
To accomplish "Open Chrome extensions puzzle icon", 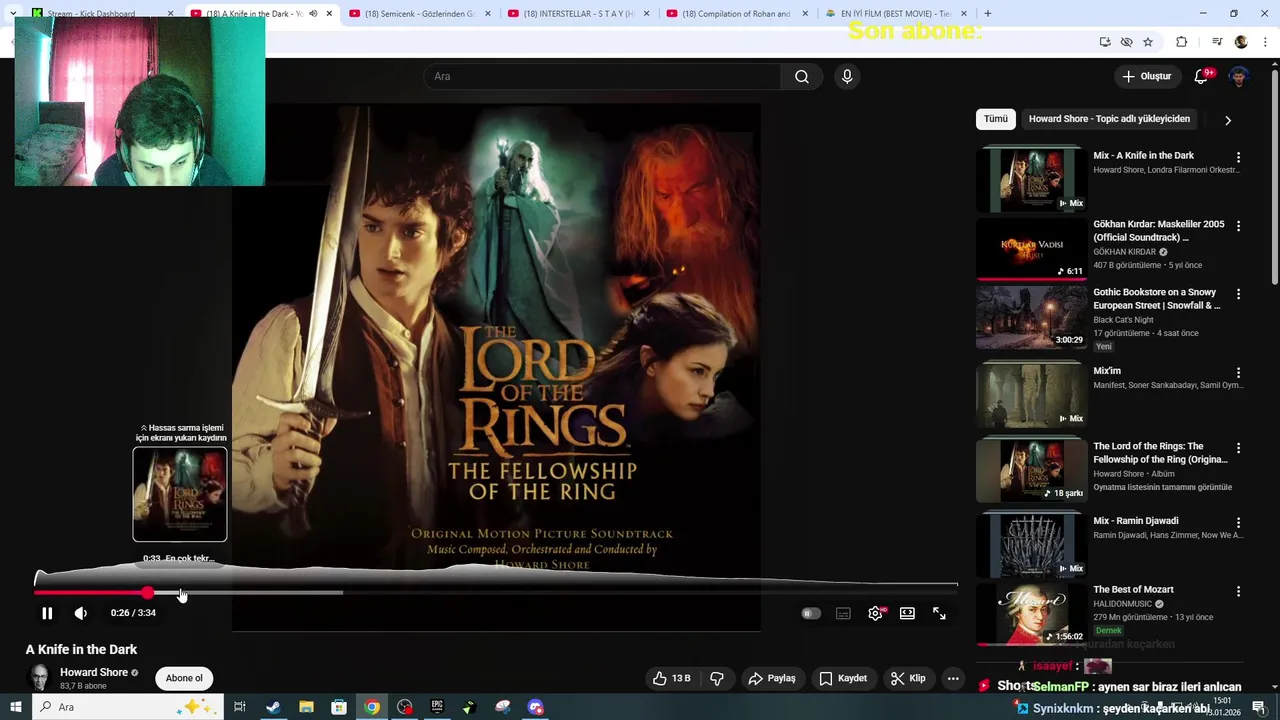I will point(1182,42).
